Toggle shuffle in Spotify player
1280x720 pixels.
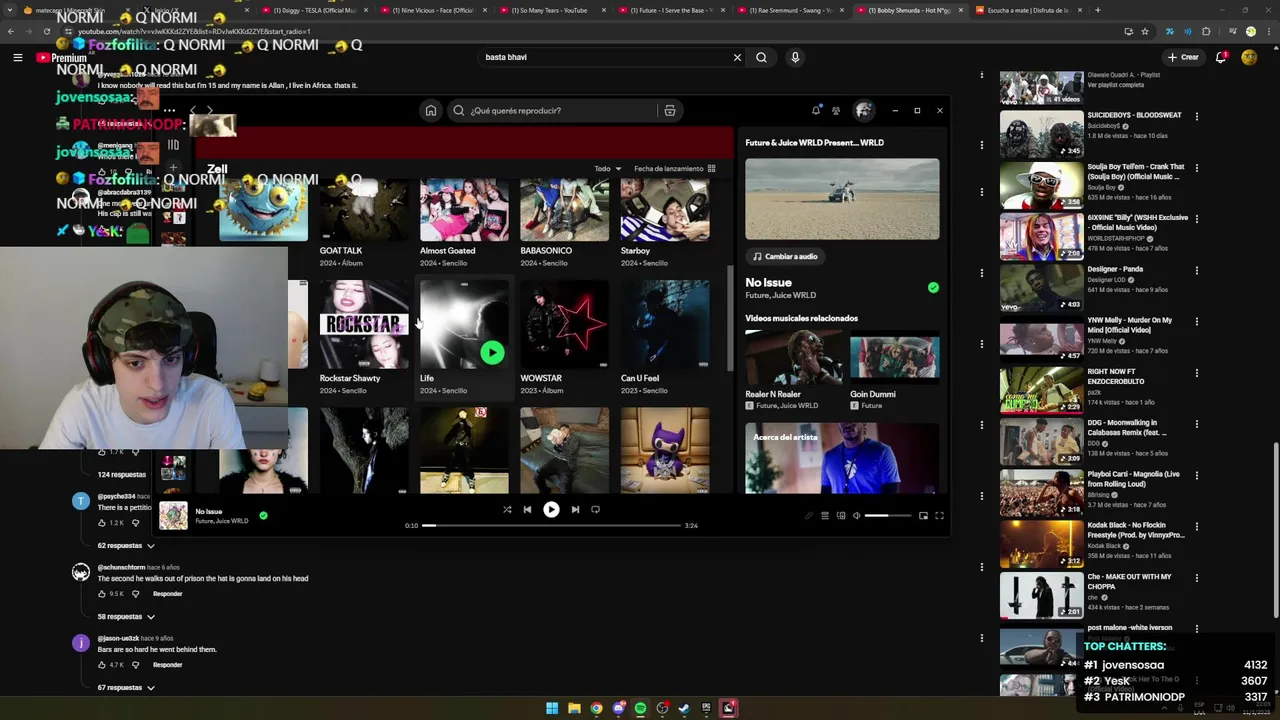(x=507, y=510)
